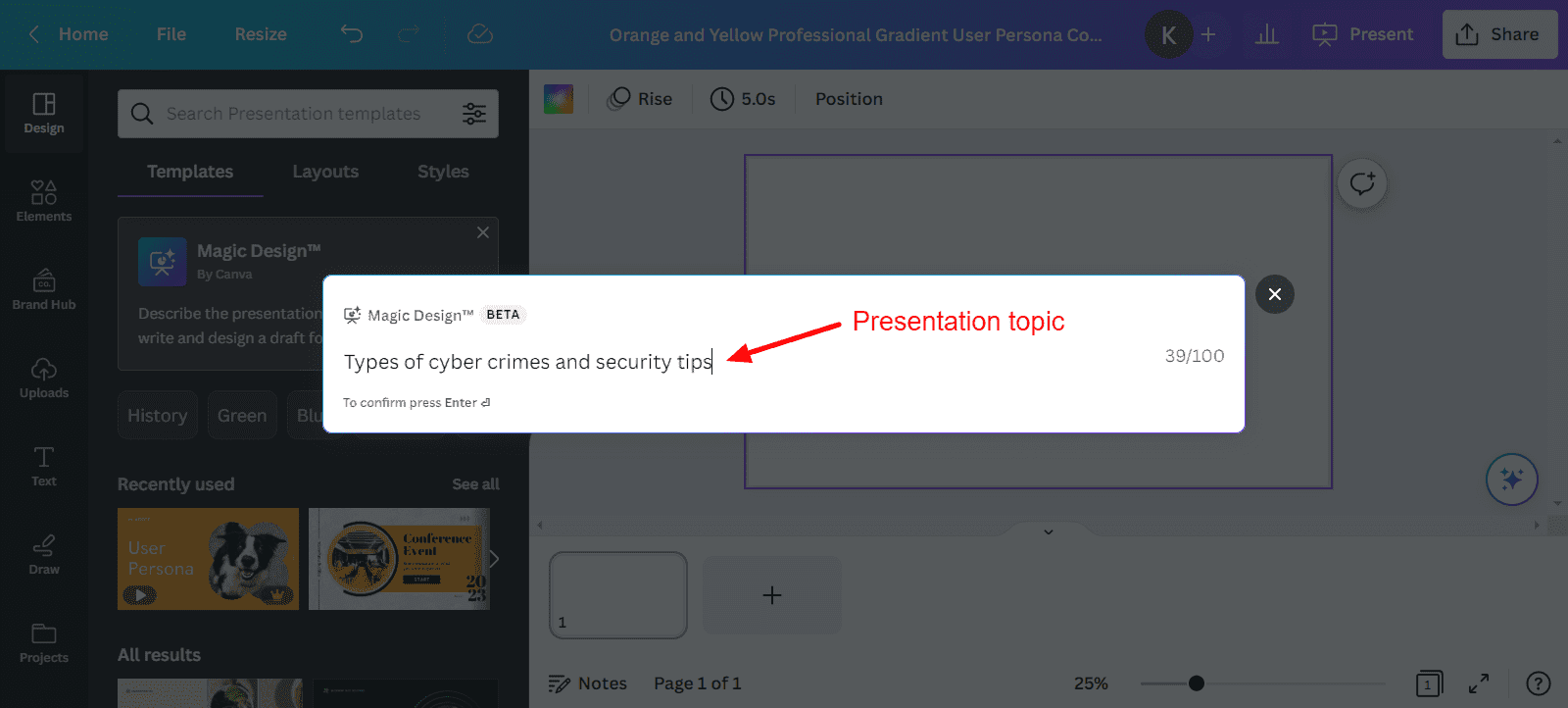Add a new page with plus
Viewport: 1568px width, 708px height.
[772, 595]
